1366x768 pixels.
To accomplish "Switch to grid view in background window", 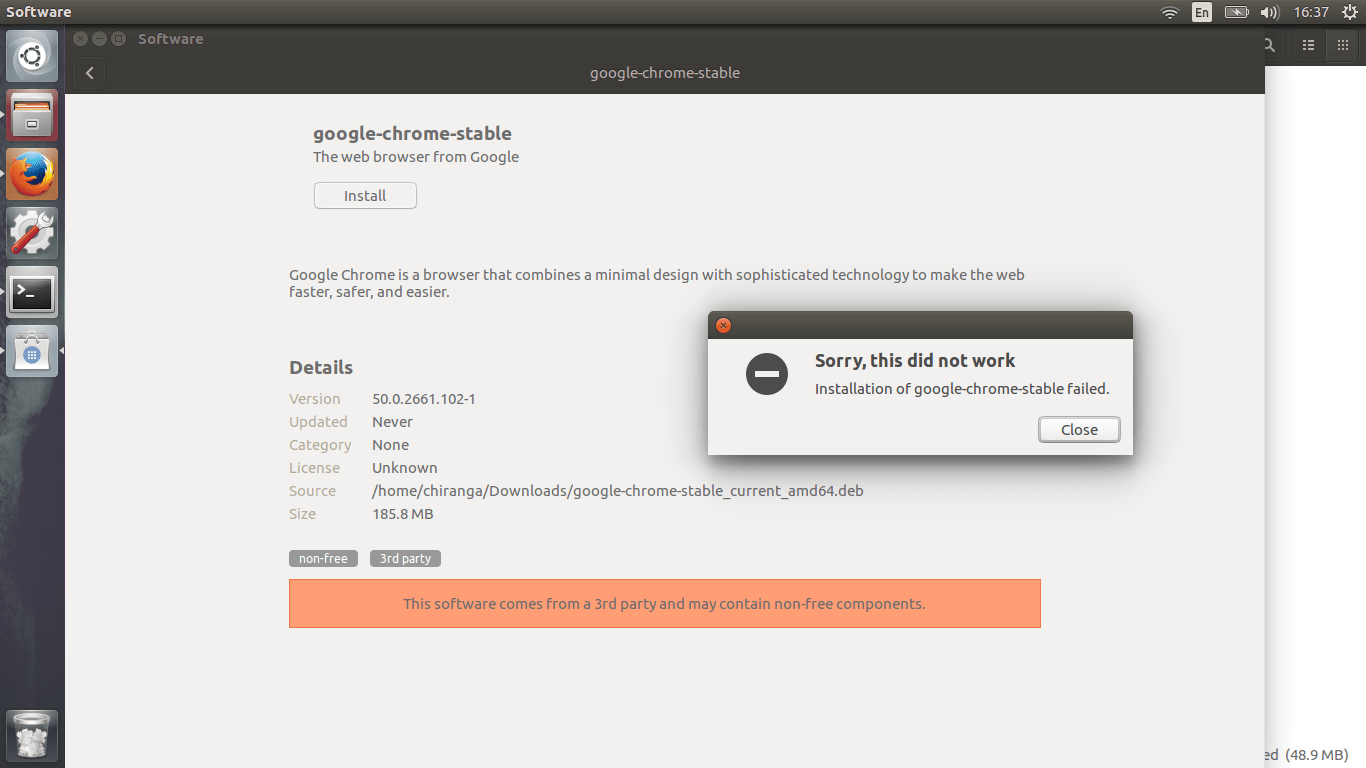I will [1341, 45].
